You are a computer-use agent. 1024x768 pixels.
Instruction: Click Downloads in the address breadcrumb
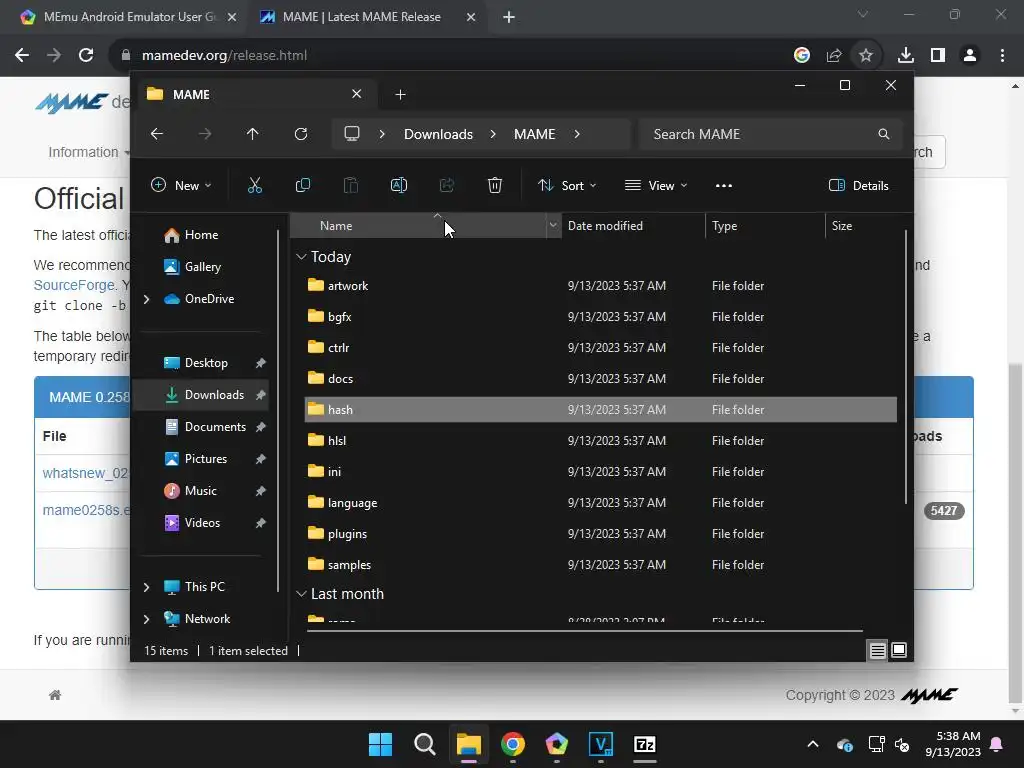[438, 134]
